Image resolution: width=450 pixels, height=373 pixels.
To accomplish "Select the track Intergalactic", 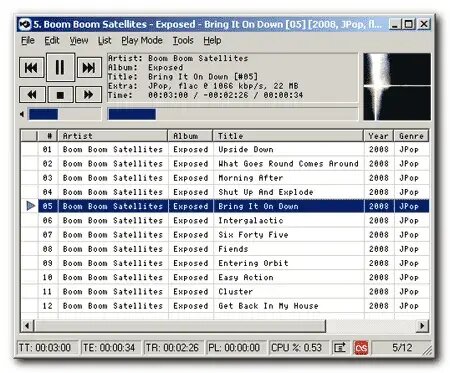I will (x=225, y=220).
